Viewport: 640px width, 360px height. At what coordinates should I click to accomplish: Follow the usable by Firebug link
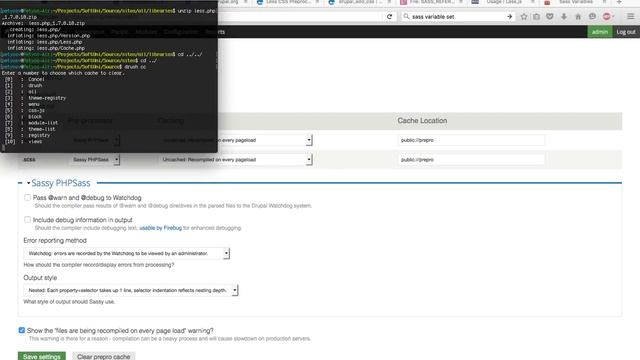tap(160, 228)
